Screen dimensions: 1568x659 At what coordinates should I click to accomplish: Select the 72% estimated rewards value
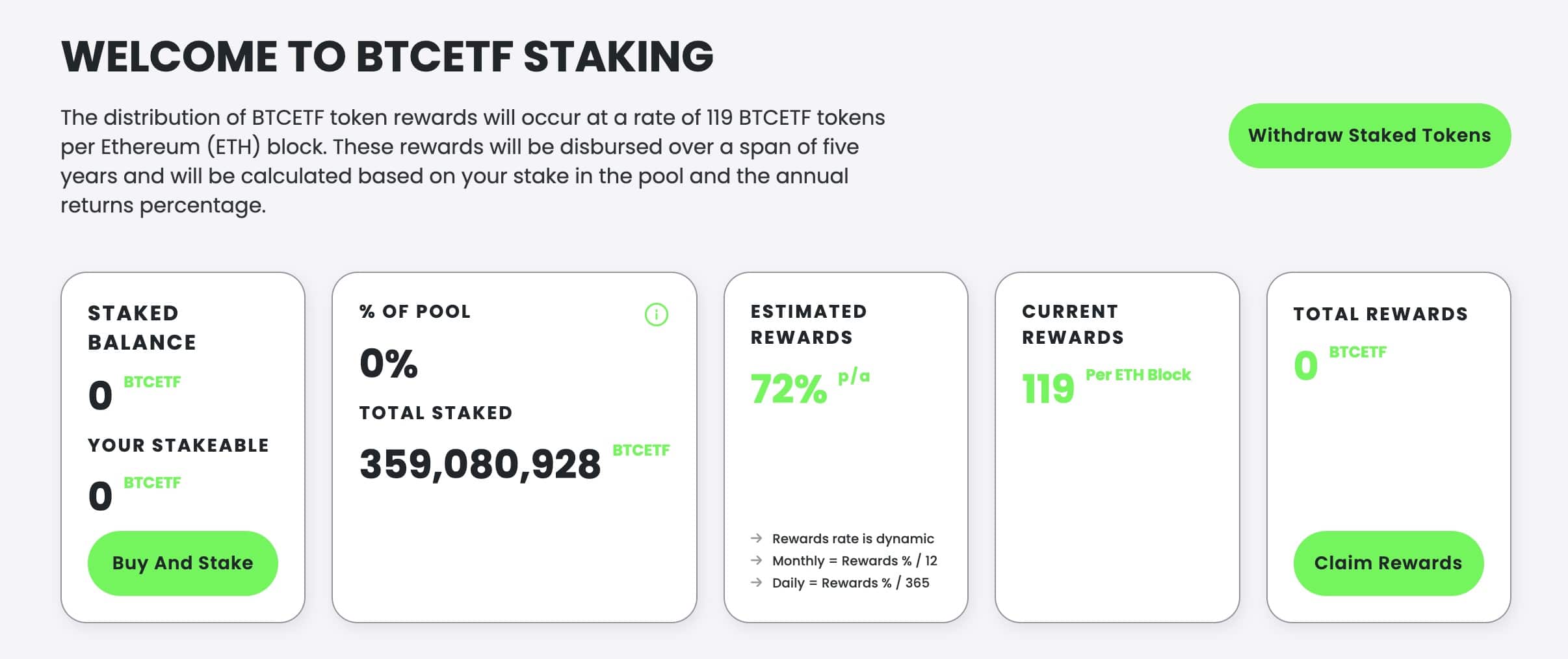coord(789,389)
